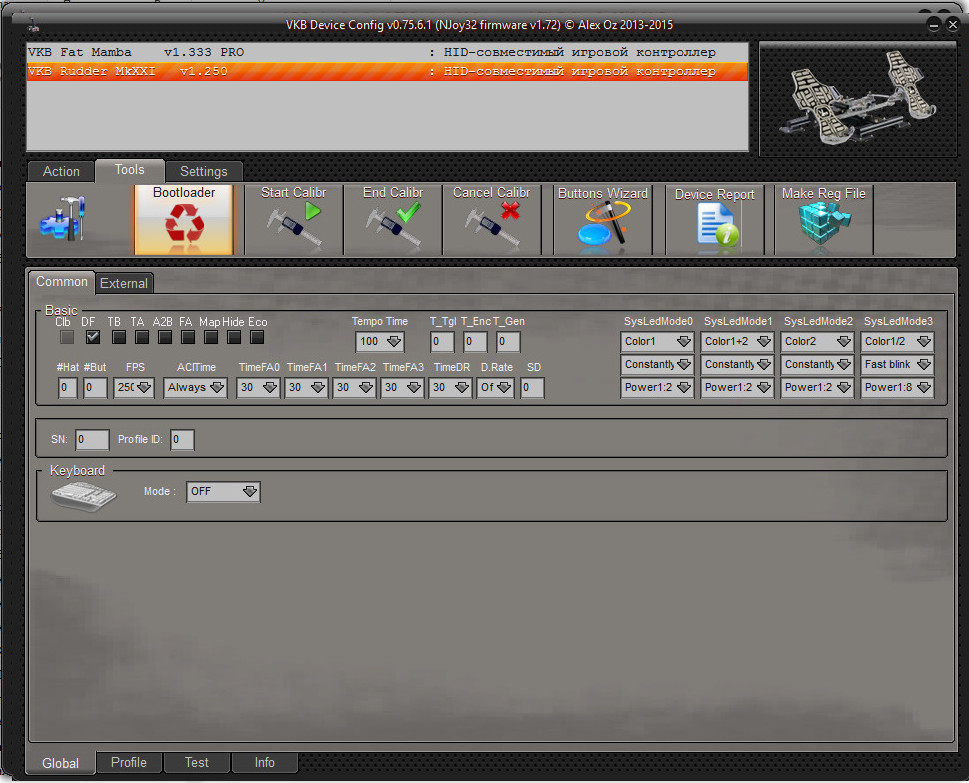Toggle the Clb checkbox
Image resolution: width=969 pixels, height=783 pixels.
point(67,337)
